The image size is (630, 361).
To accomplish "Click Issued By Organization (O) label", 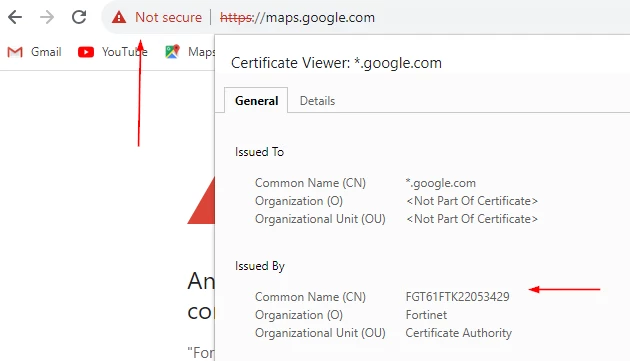I will (299, 315).
